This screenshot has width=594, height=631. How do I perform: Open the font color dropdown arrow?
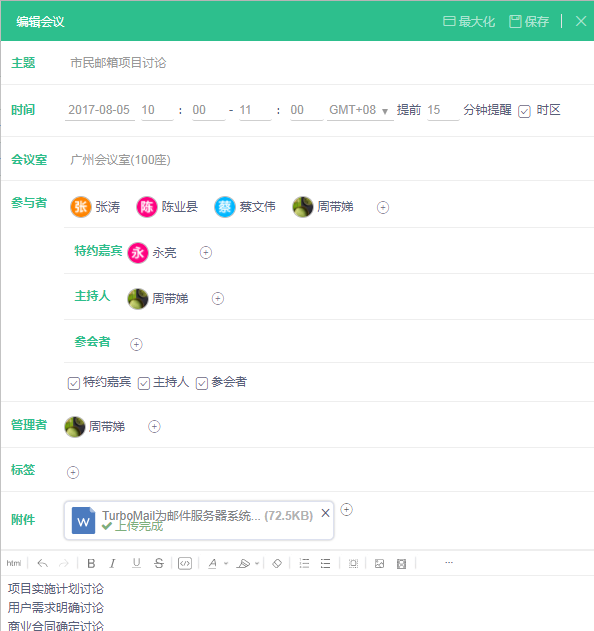[226, 563]
